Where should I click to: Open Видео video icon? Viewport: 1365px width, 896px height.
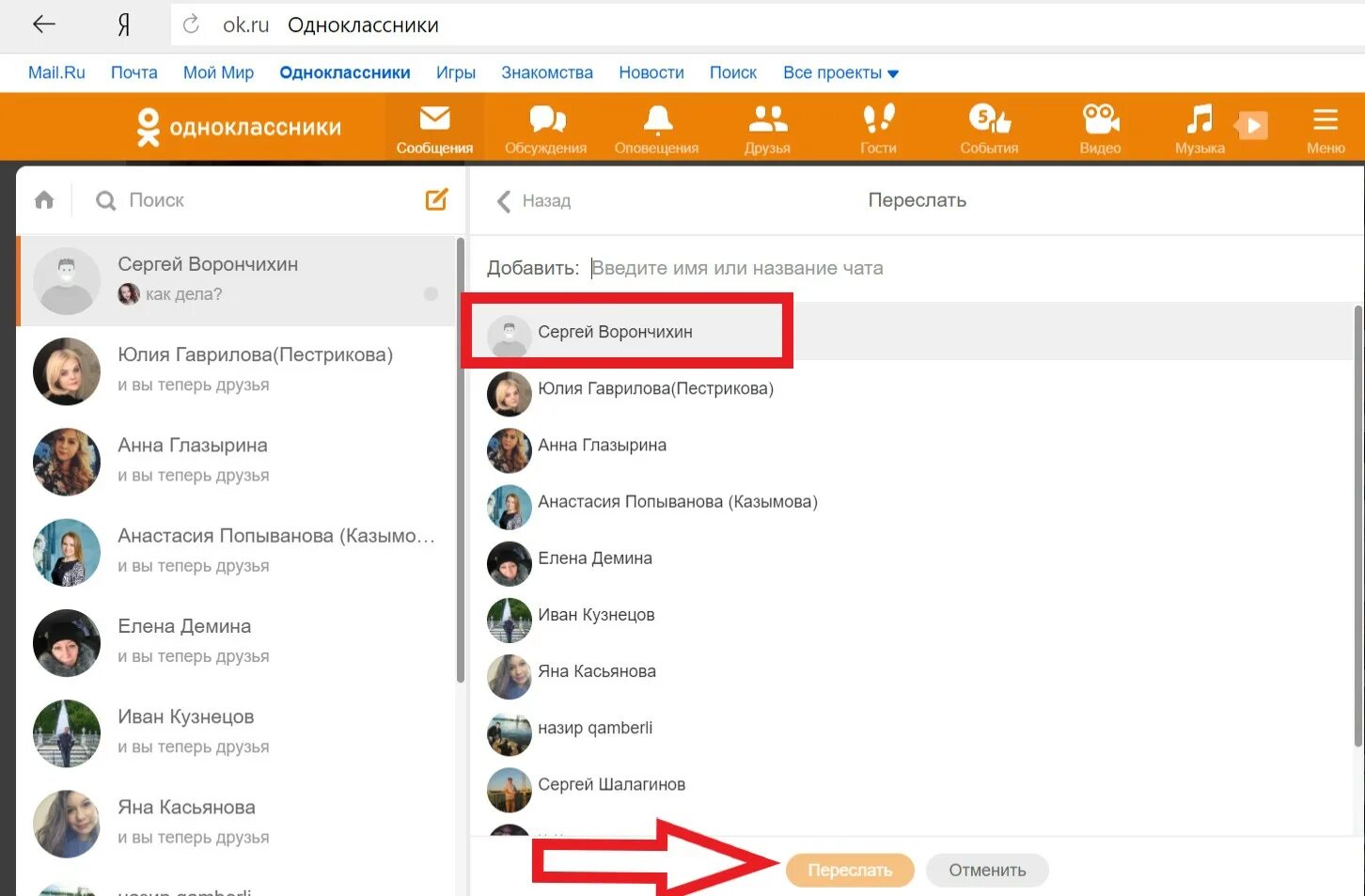pyautogui.click(x=1100, y=128)
